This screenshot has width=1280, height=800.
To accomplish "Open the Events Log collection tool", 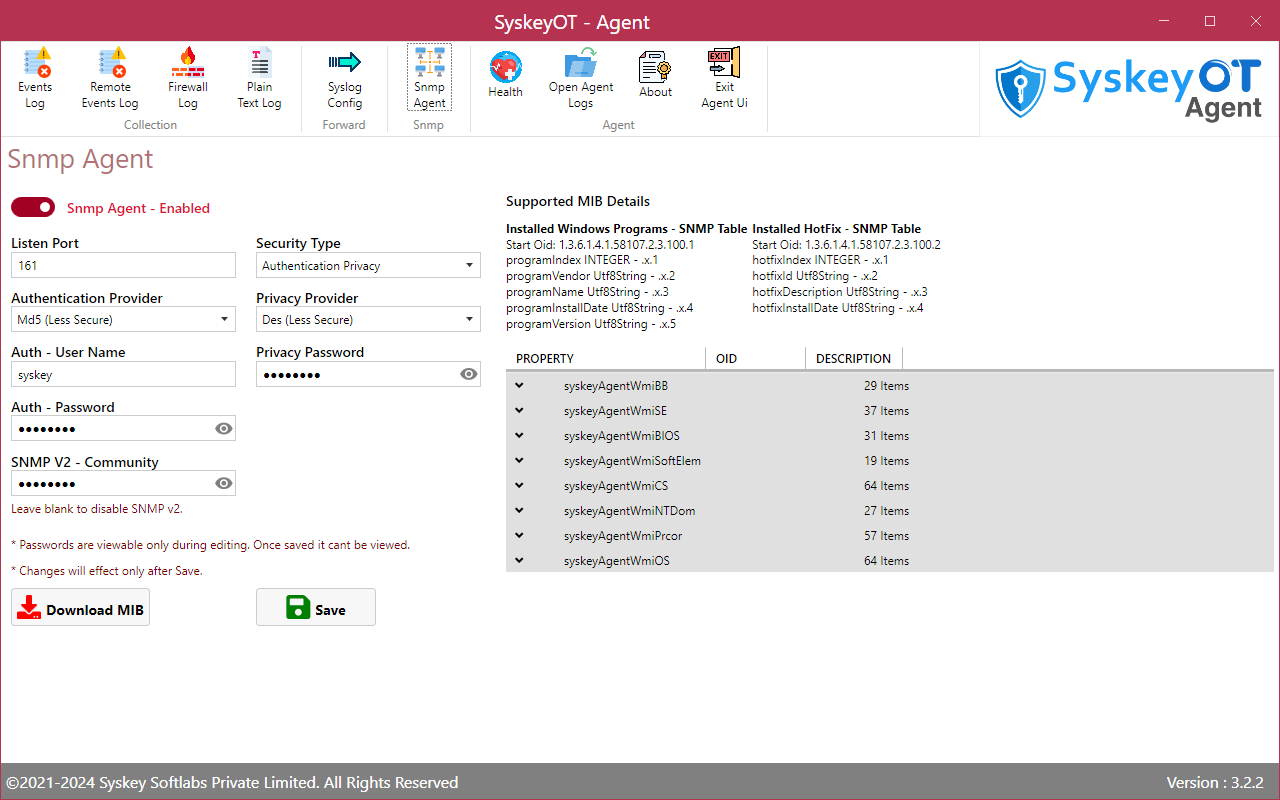I will (35, 75).
